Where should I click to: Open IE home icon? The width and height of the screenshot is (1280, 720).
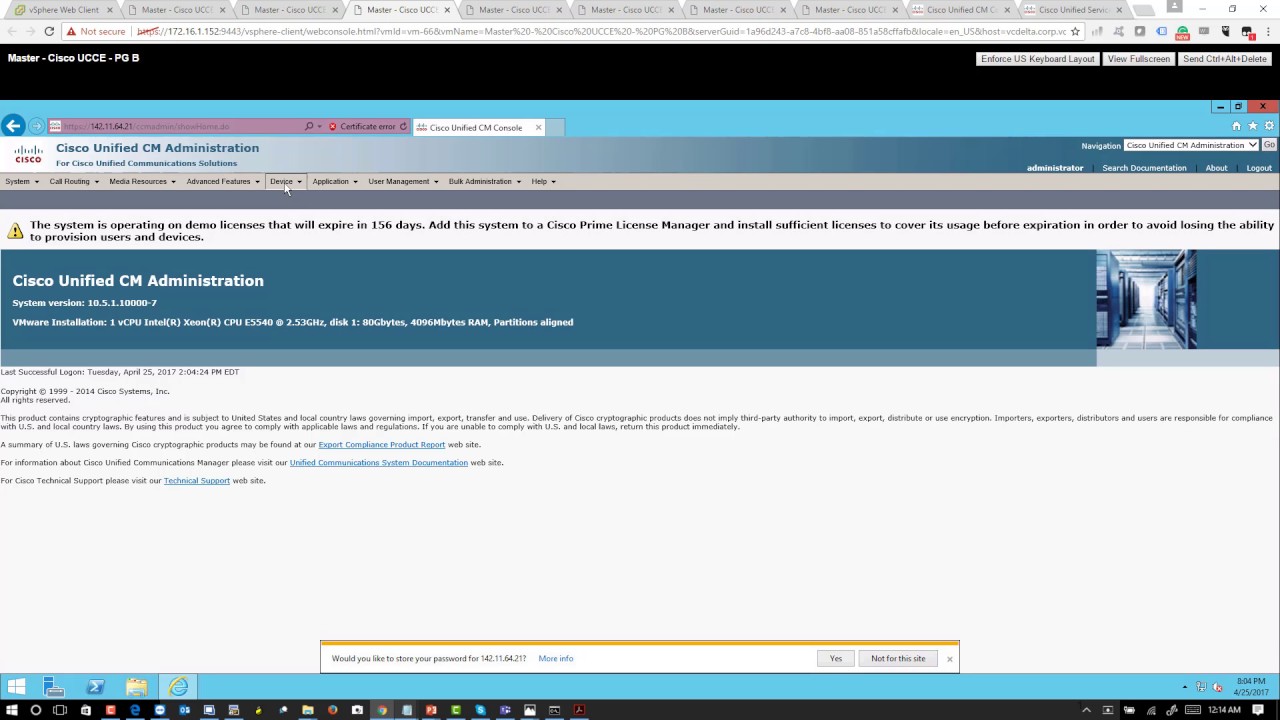click(1236, 126)
